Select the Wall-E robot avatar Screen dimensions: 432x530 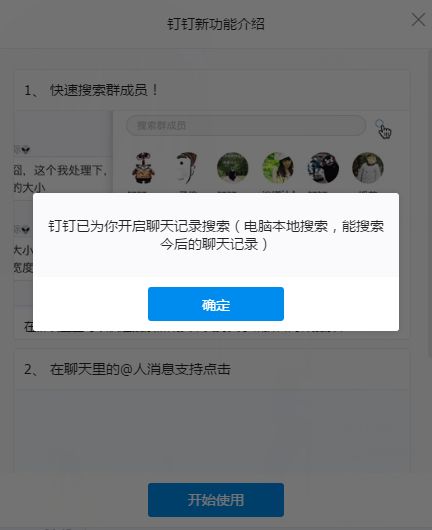143,168
